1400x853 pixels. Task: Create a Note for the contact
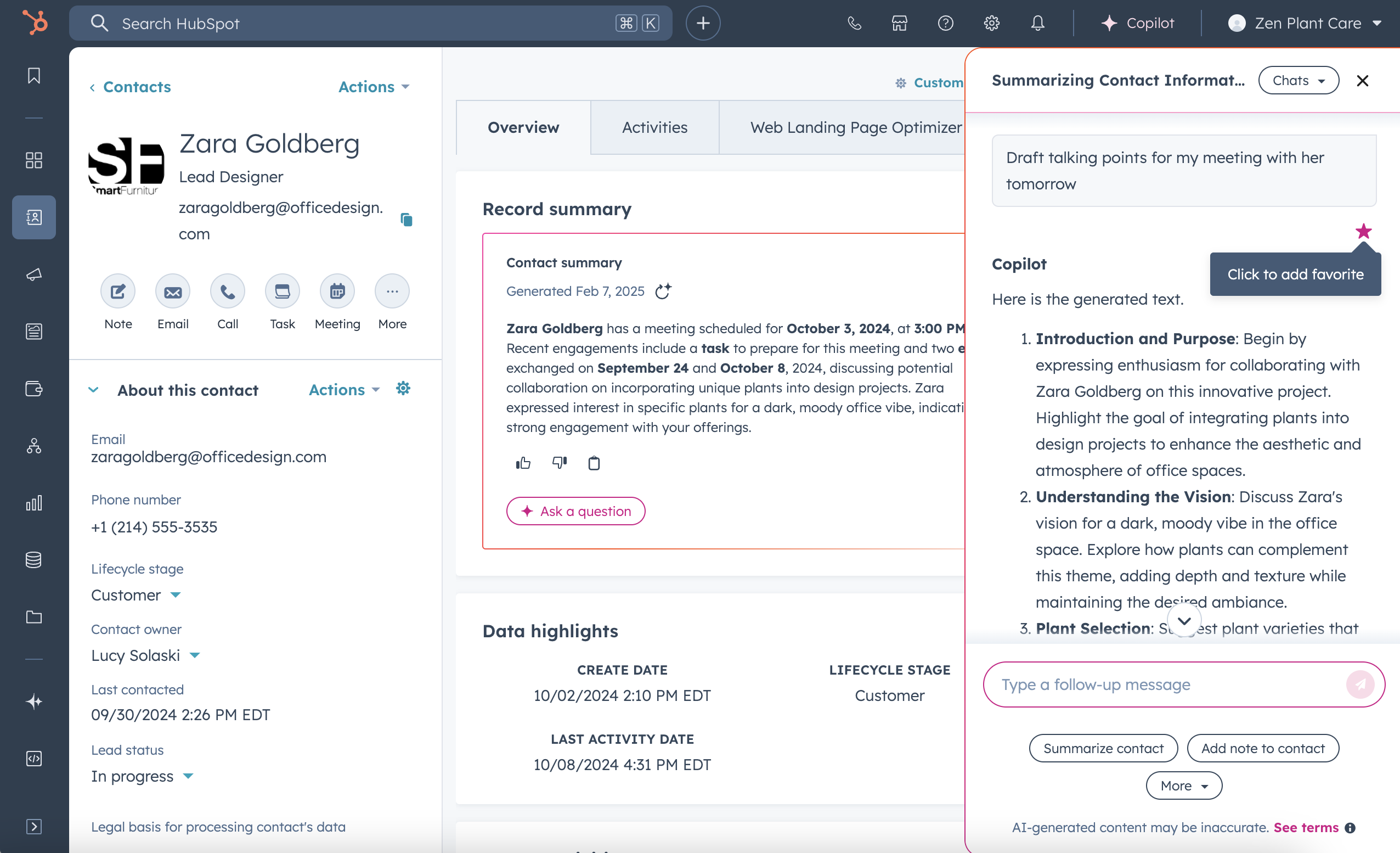tap(118, 291)
